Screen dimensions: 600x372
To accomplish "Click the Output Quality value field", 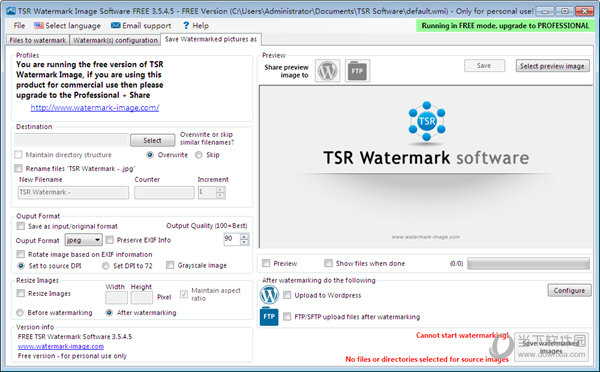I will click(x=232, y=239).
